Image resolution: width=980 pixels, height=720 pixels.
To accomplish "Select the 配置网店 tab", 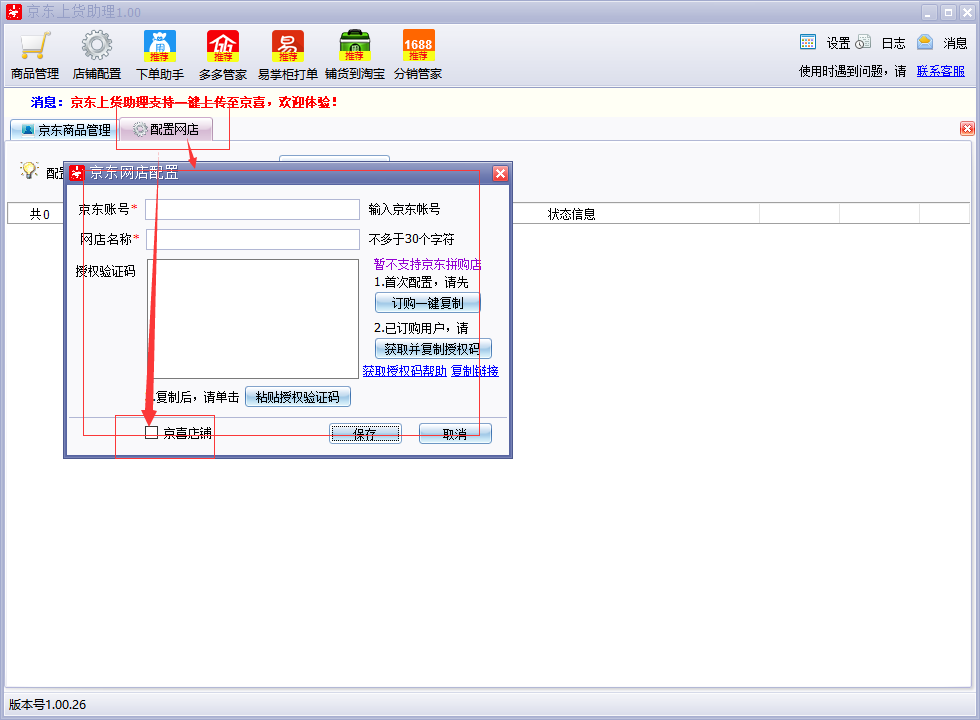I will [166, 129].
